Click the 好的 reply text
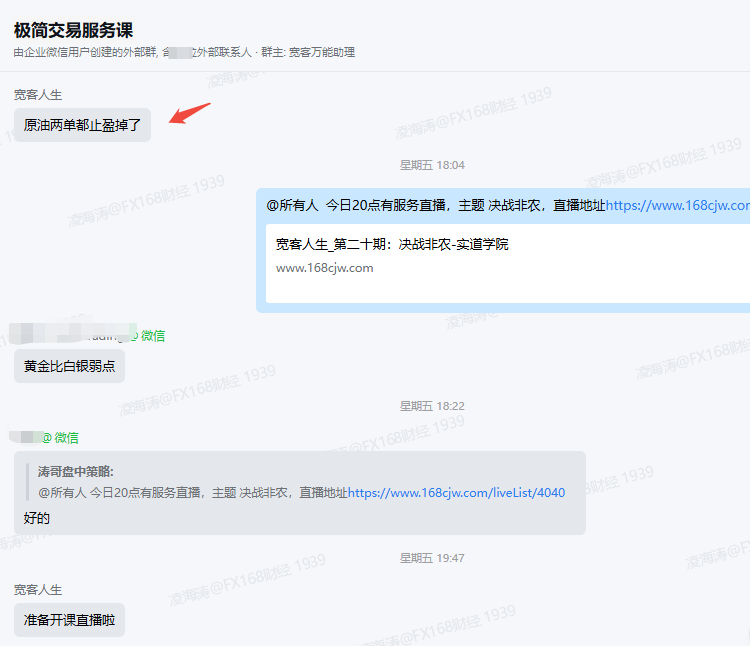This screenshot has width=750, height=646. click(x=37, y=518)
